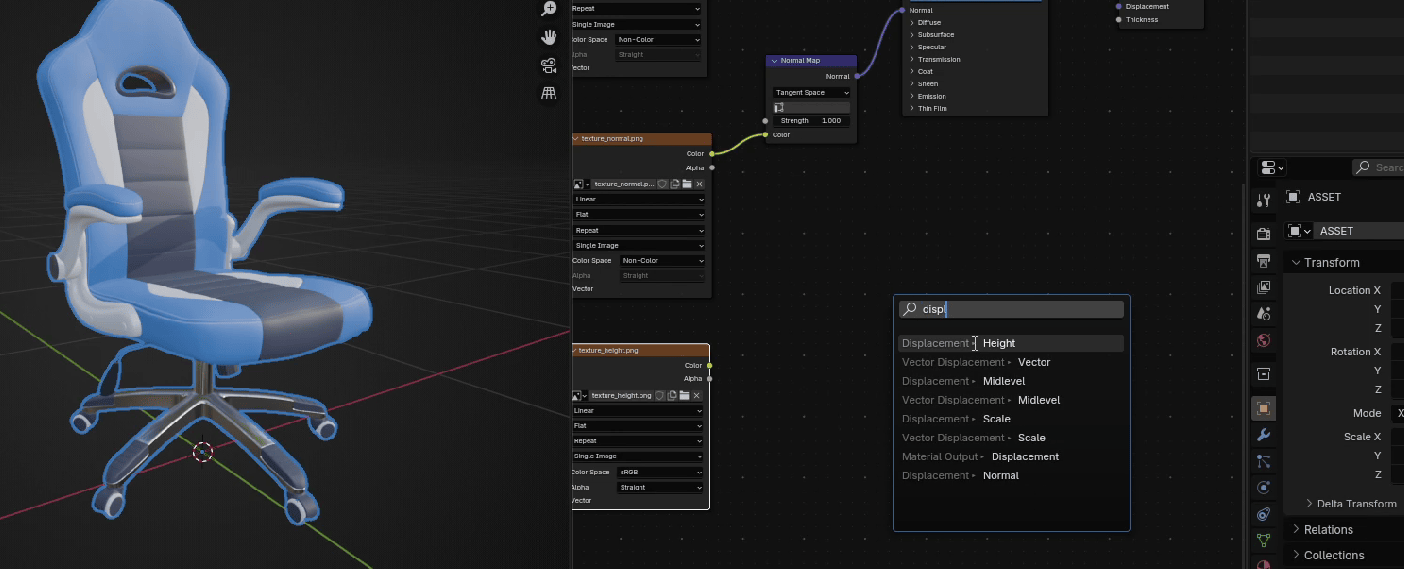Viewport: 1404px width, 569px height.
Task: Click folder icon on texture_height.png node
Action: [685, 396]
